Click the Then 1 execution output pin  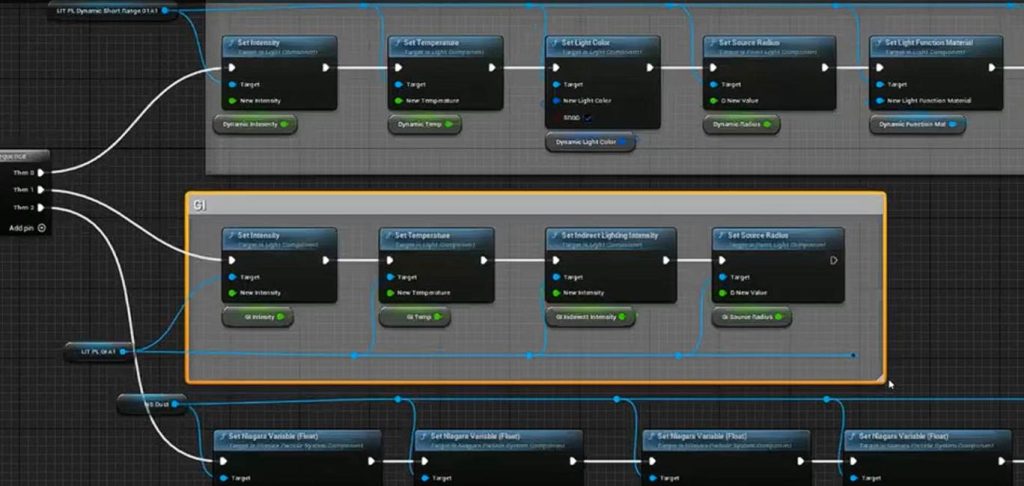click(x=40, y=190)
